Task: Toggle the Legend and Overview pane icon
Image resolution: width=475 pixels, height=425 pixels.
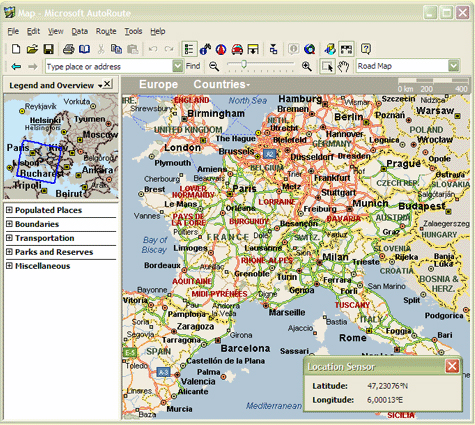Action: [189, 49]
